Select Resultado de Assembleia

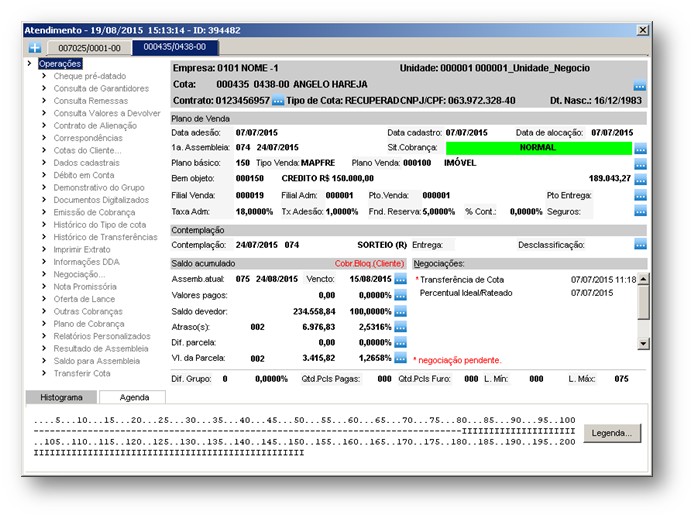[x=101, y=349]
